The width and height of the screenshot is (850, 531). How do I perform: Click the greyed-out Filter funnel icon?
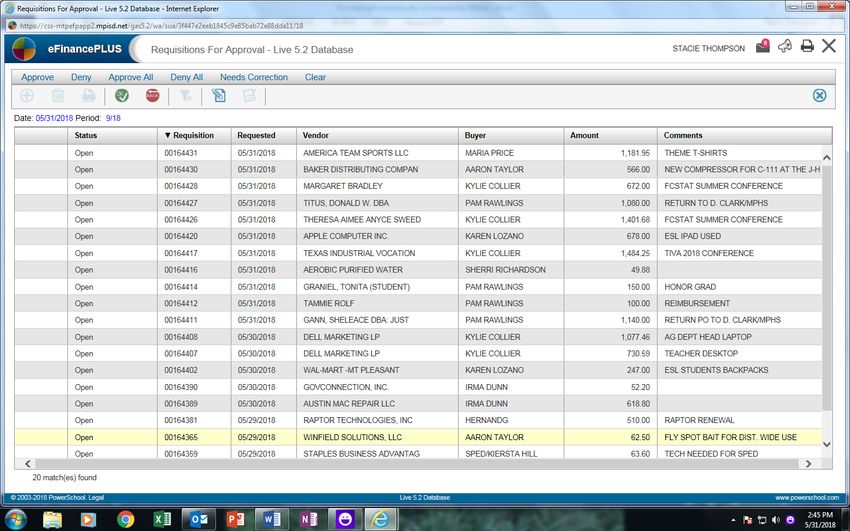185,96
